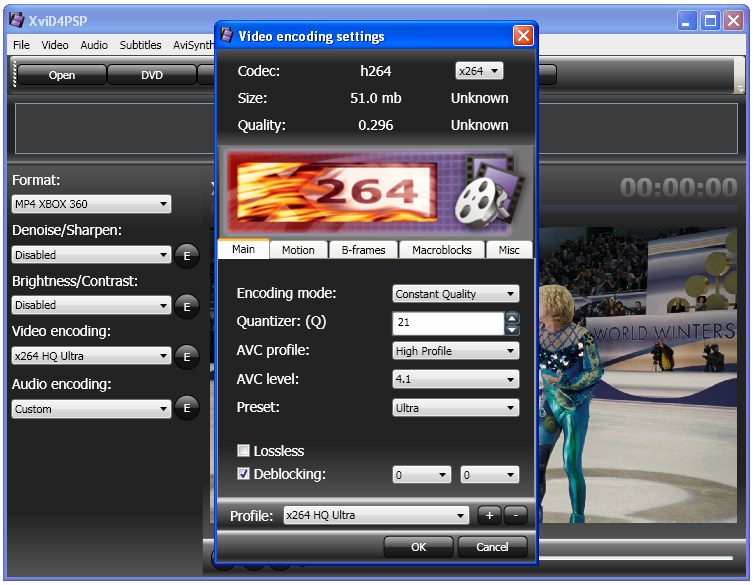The height and width of the screenshot is (585, 754).
Task: Open the Format dropdown MP4 XBOX 360
Action: click(91, 204)
